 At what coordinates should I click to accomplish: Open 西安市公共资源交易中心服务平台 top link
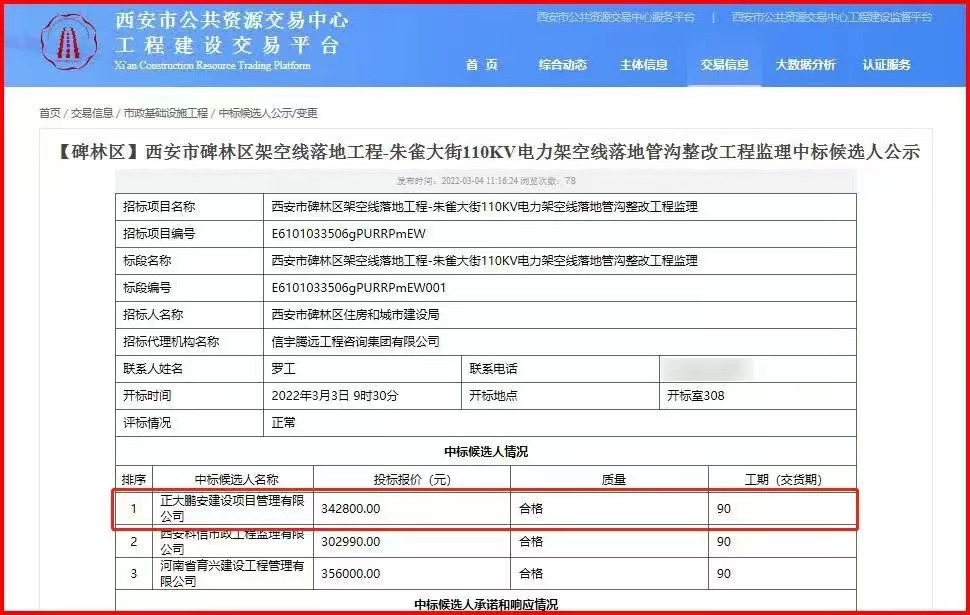coord(615,17)
